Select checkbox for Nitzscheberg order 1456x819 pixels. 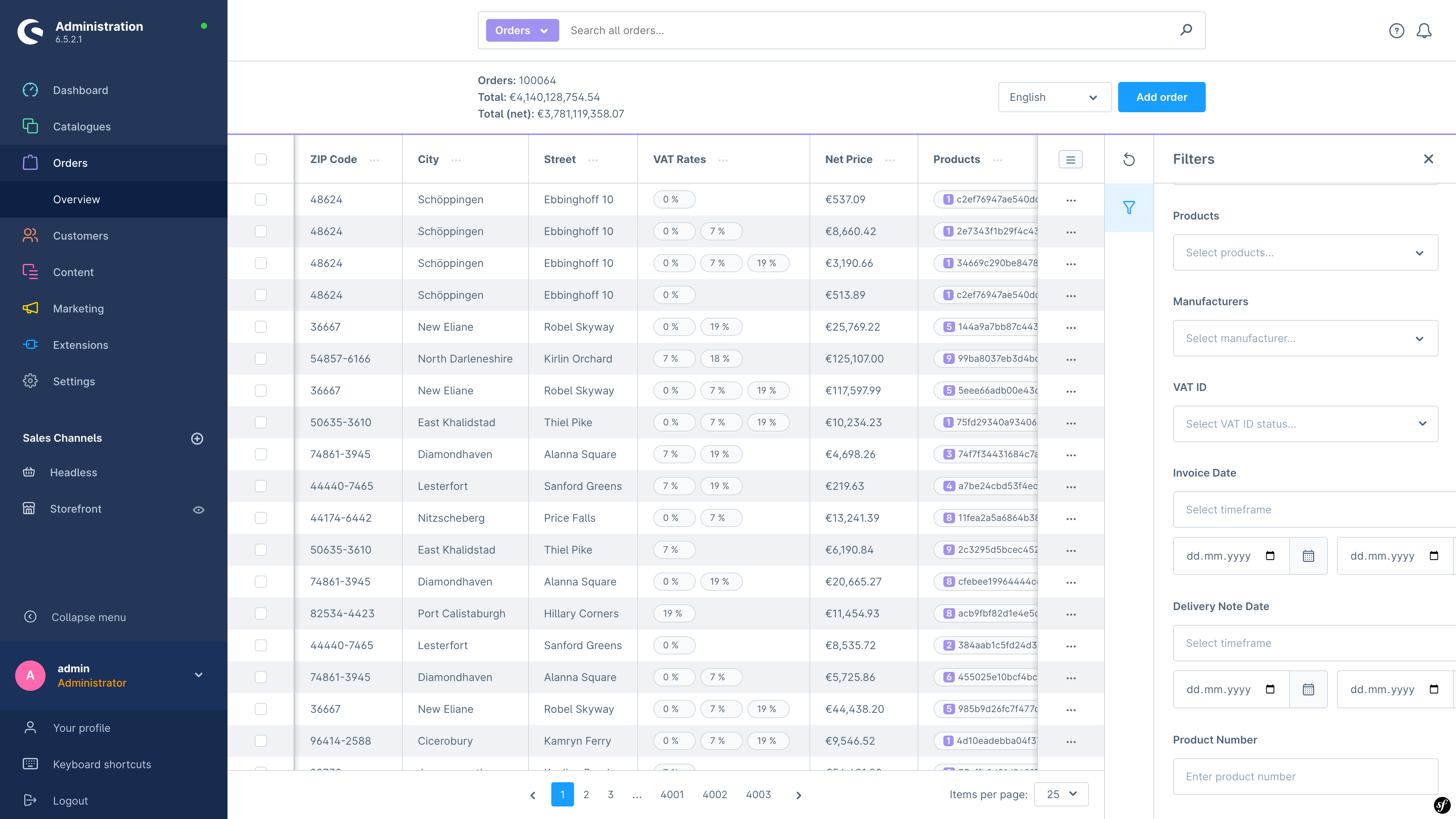pos(260,518)
